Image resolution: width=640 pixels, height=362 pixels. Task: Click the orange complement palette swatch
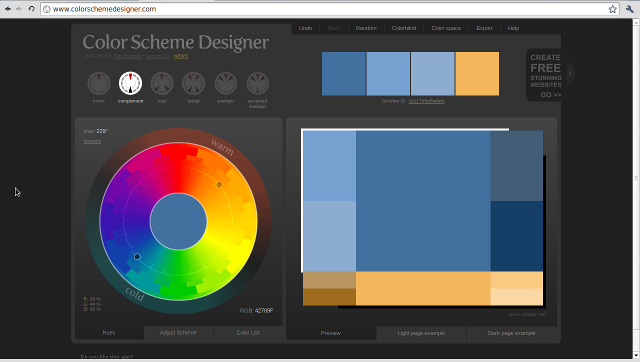click(477, 74)
